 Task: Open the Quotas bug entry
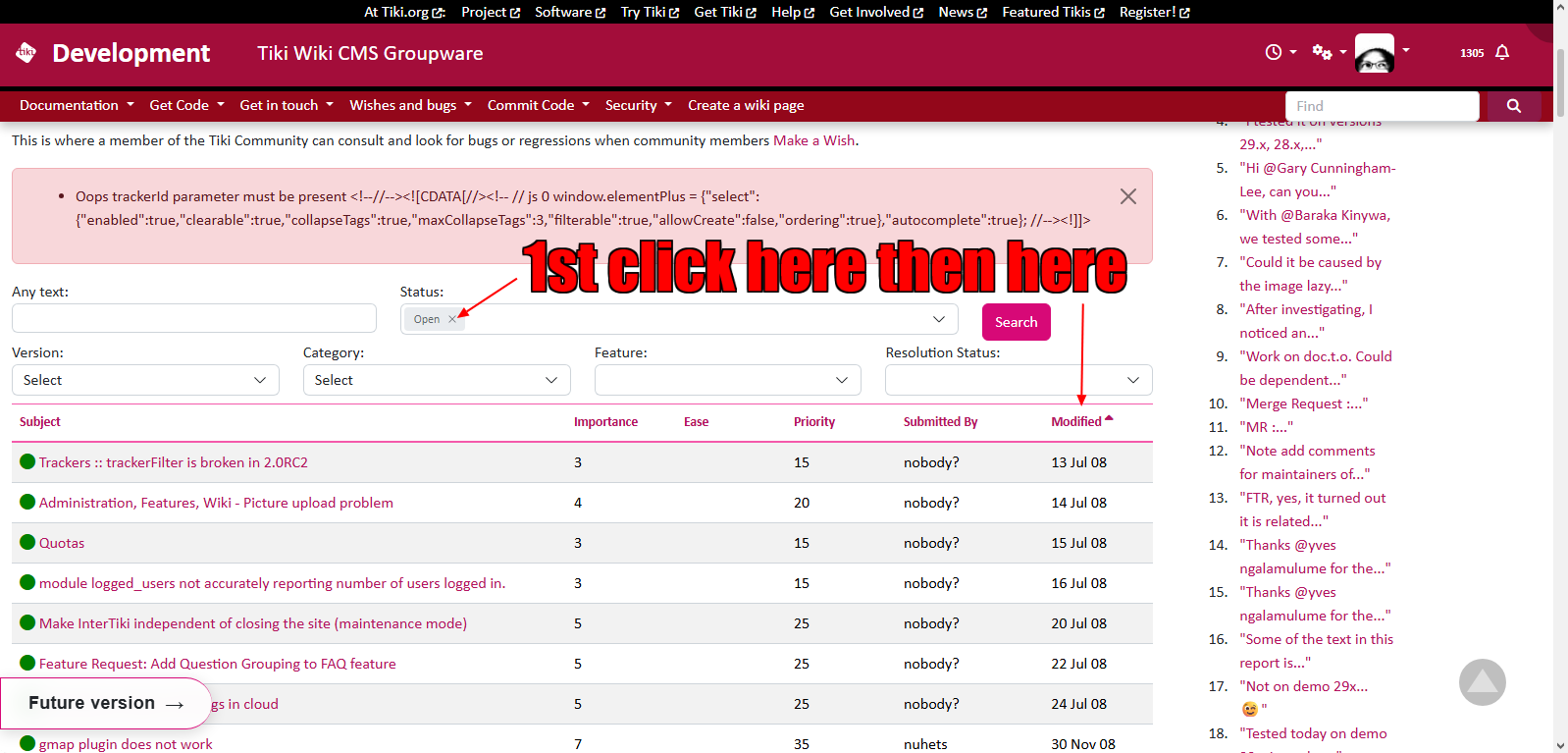pos(62,543)
